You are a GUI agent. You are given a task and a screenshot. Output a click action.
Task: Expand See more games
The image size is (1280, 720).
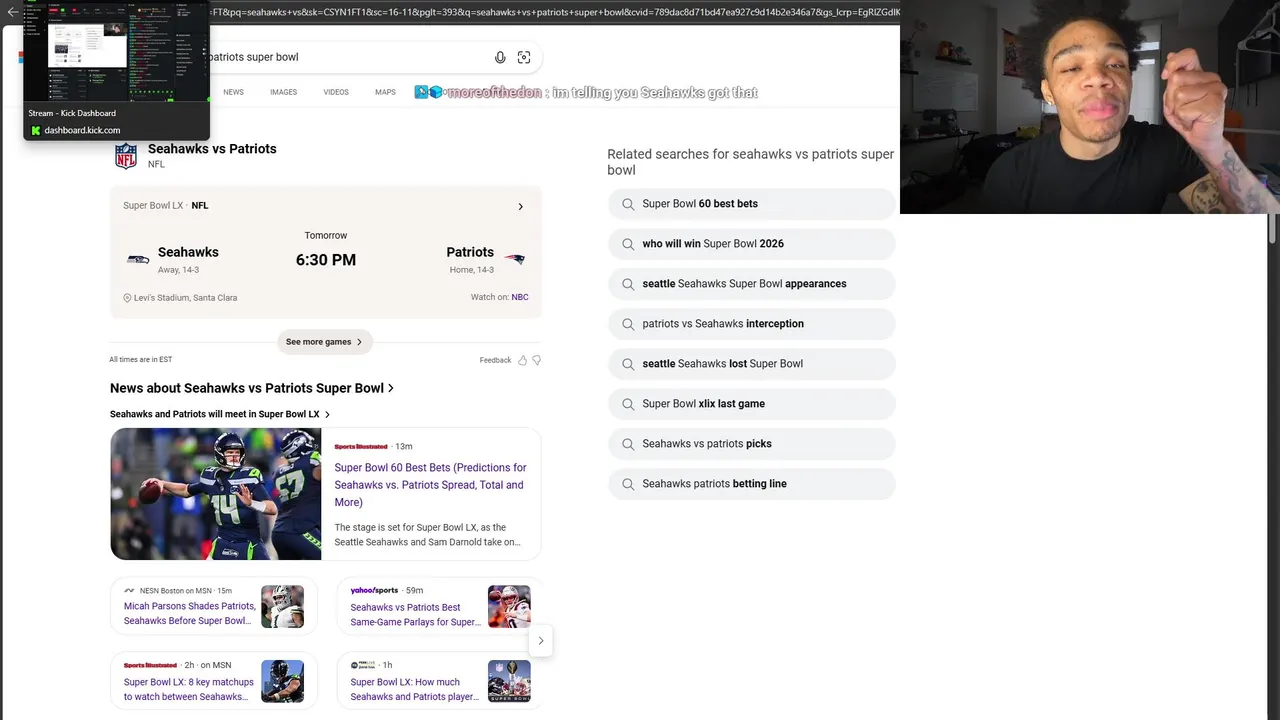(x=324, y=342)
